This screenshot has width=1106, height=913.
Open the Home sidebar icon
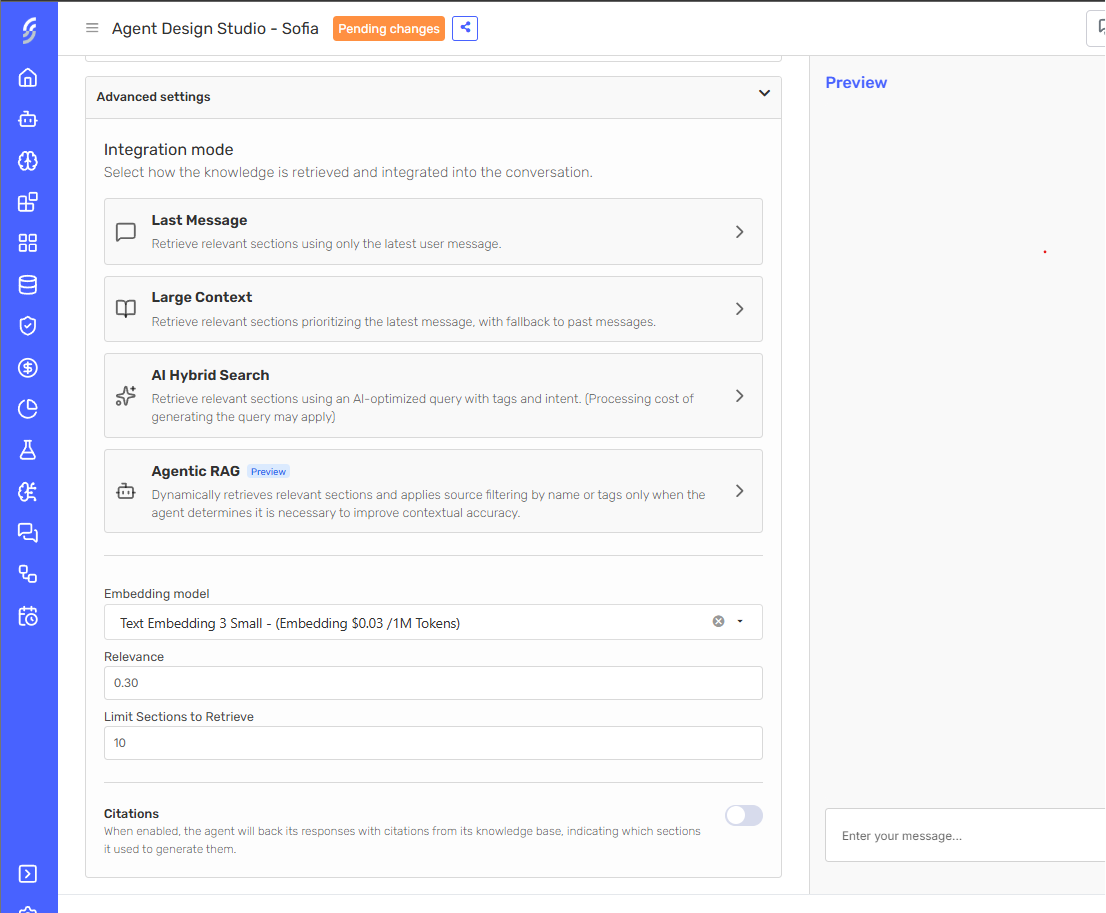[x=28, y=78]
